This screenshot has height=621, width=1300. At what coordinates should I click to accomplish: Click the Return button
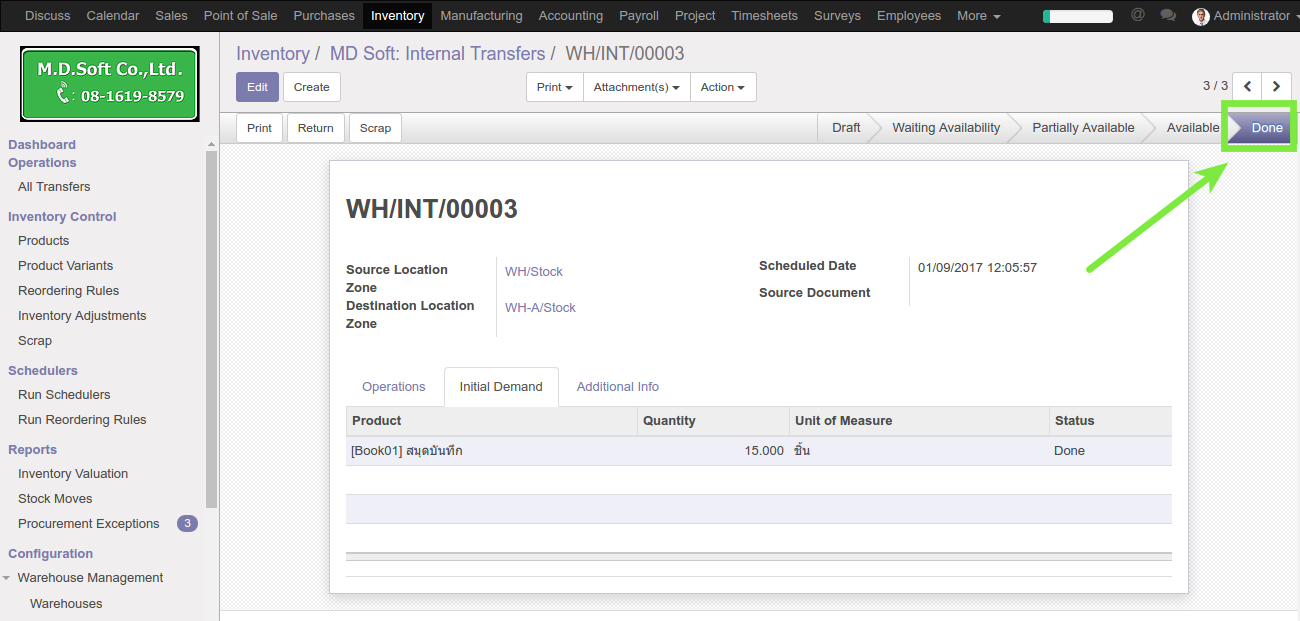coord(315,128)
